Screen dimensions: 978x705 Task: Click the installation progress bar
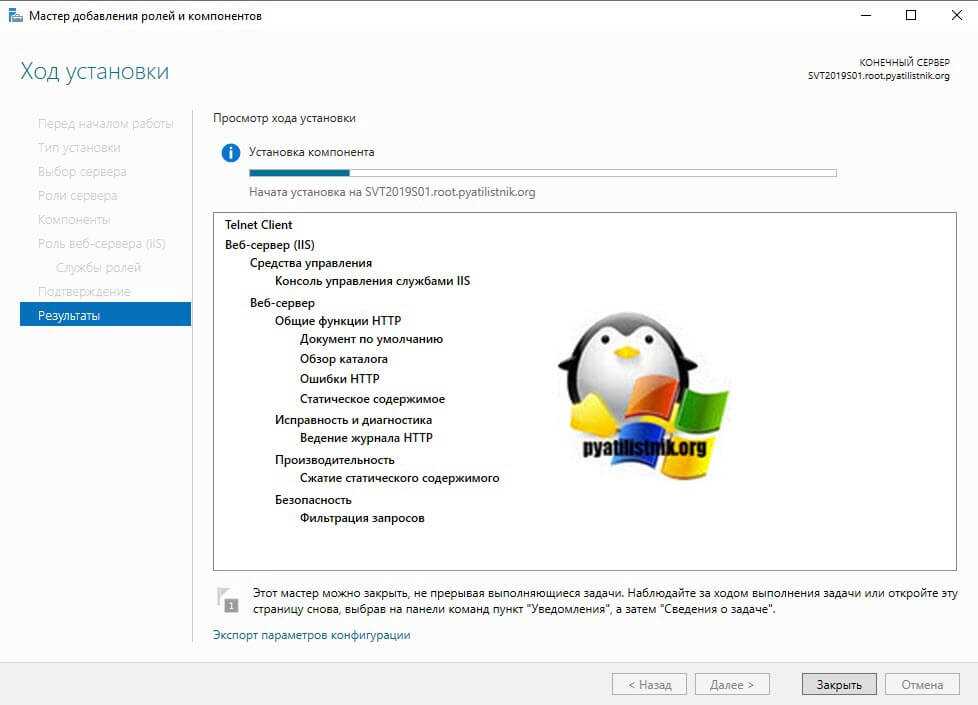(x=543, y=173)
